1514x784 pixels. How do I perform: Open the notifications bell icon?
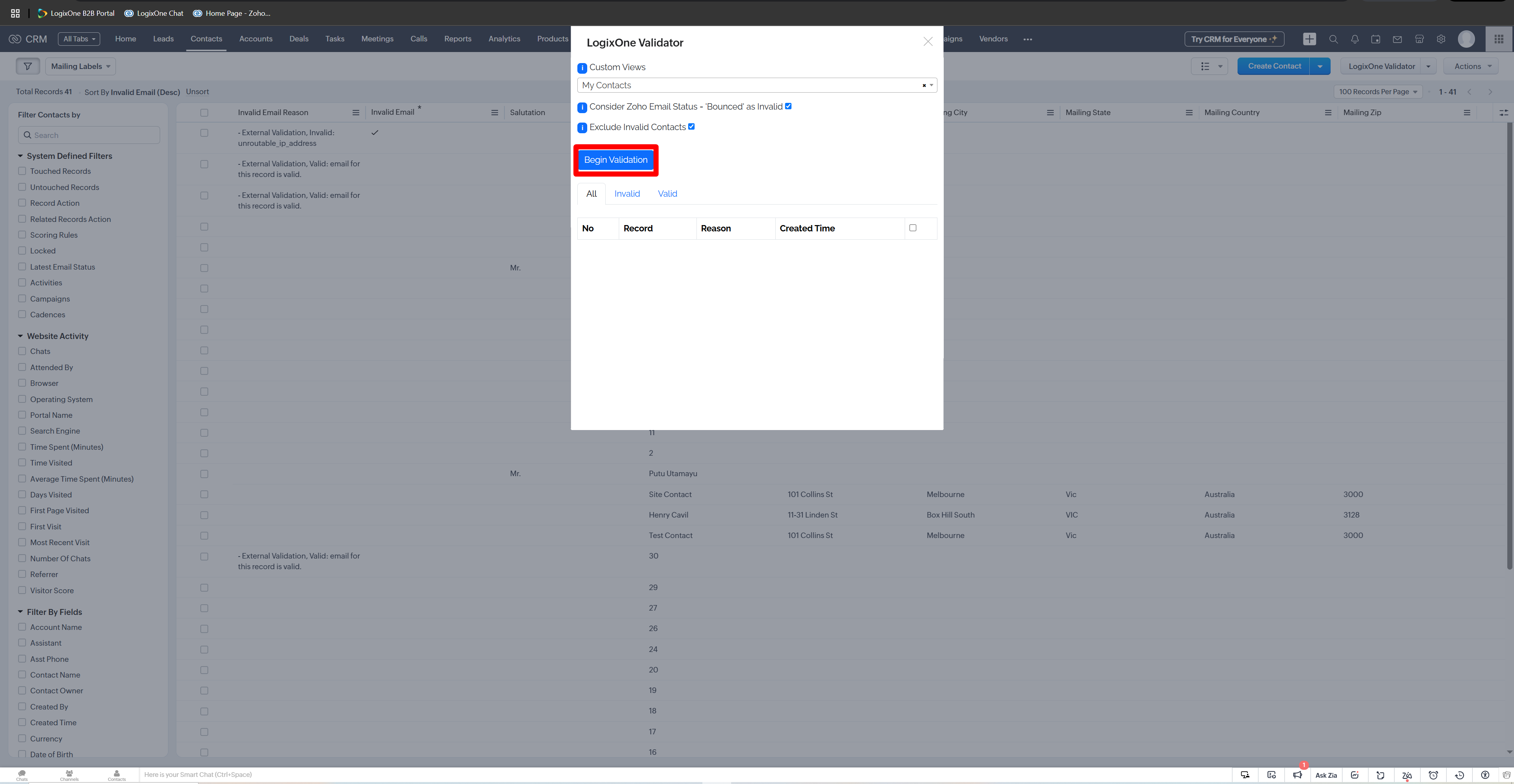(1354, 39)
